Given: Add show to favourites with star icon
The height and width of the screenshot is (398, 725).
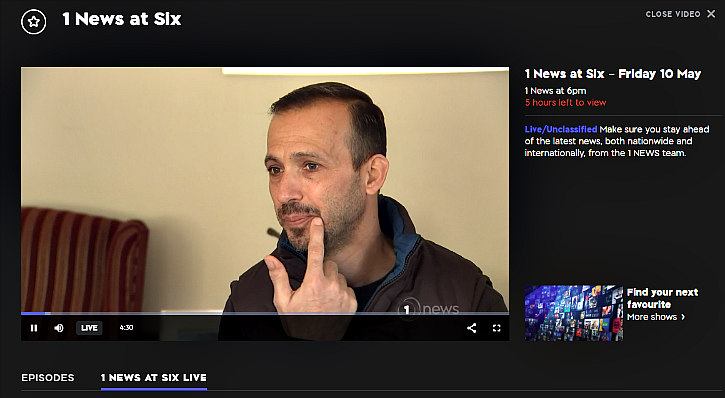Looking at the screenshot, I should 34,21.
